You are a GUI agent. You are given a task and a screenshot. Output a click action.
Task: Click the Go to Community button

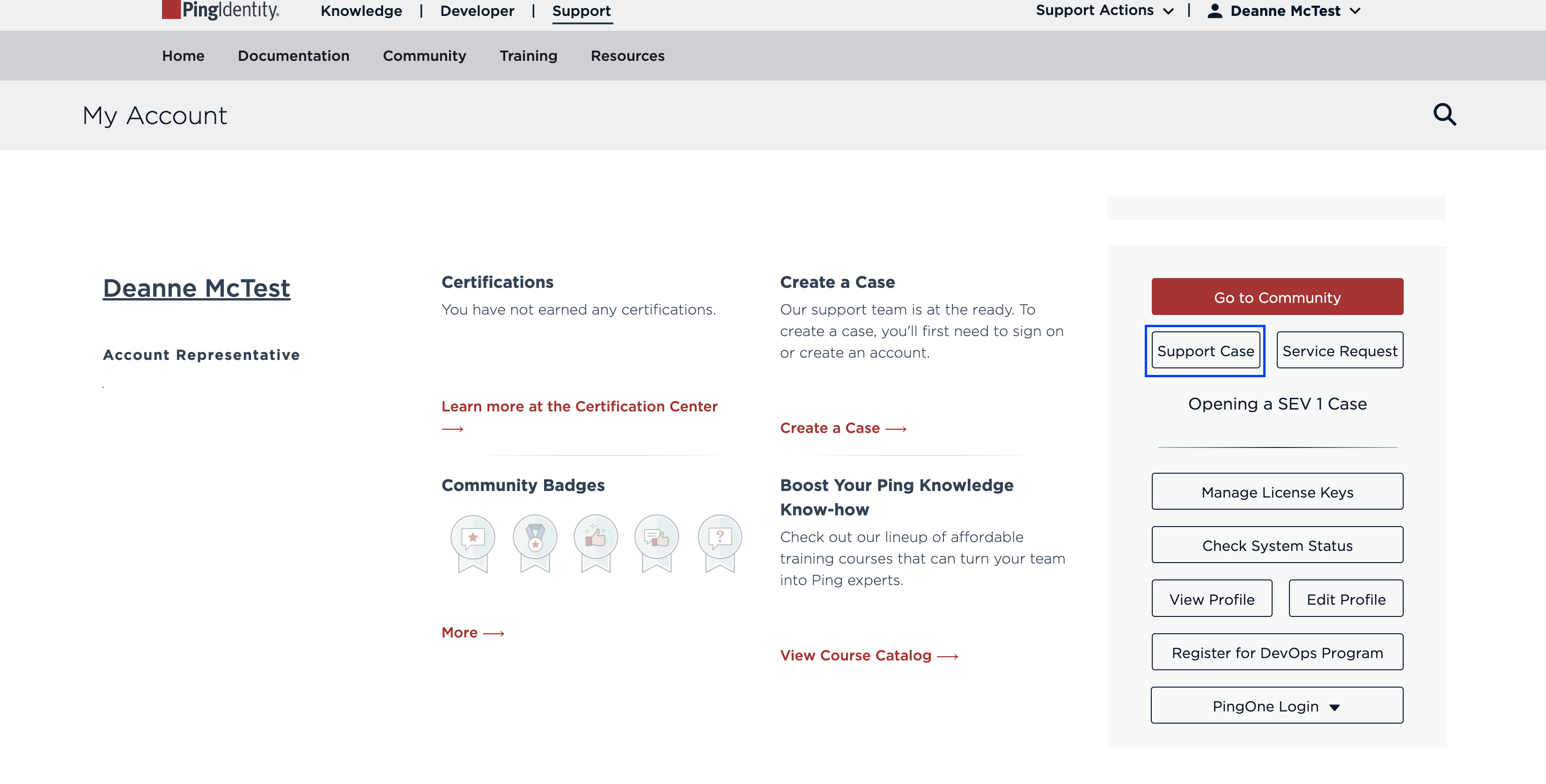1276,296
